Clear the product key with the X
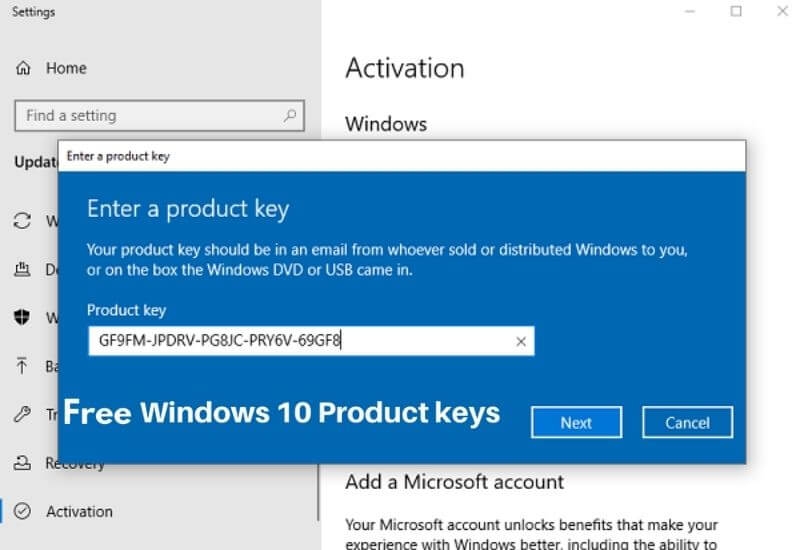The height and width of the screenshot is (550, 800). [x=520, y=341]
